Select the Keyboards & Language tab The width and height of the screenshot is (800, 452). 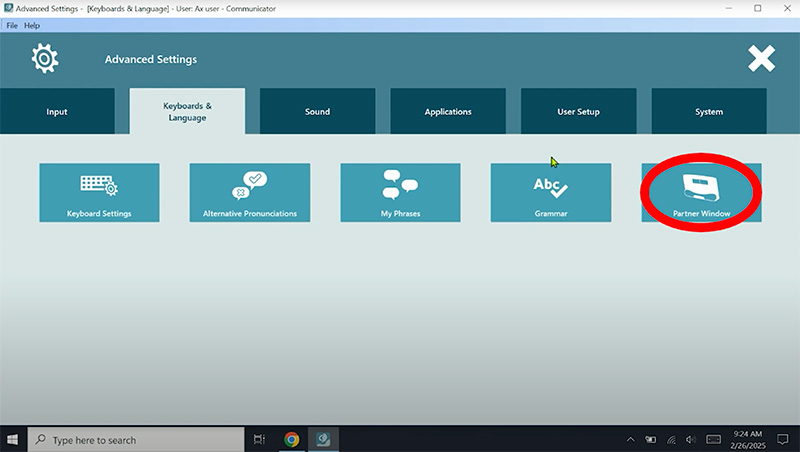point(187,112)
